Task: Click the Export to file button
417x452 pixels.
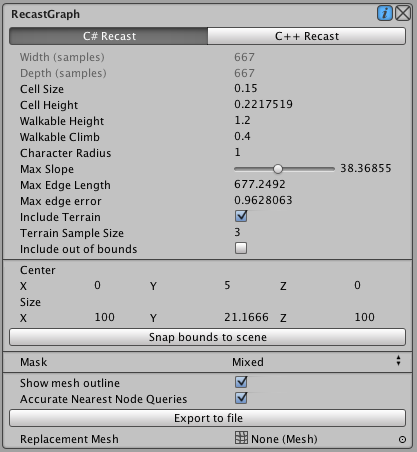Action: click(x=207, y=418)
